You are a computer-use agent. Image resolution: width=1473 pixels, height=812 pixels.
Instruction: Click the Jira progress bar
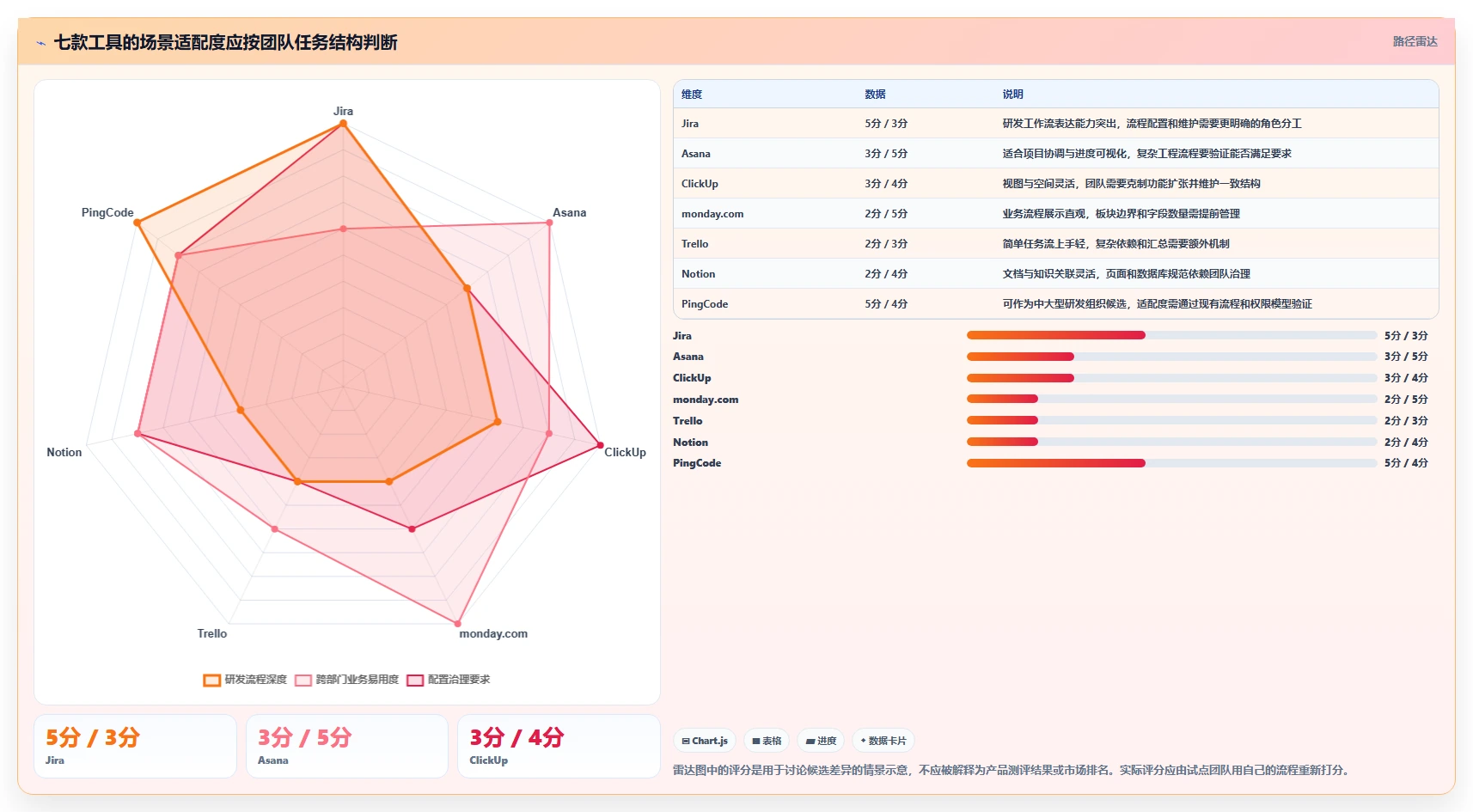(1171, 335)
